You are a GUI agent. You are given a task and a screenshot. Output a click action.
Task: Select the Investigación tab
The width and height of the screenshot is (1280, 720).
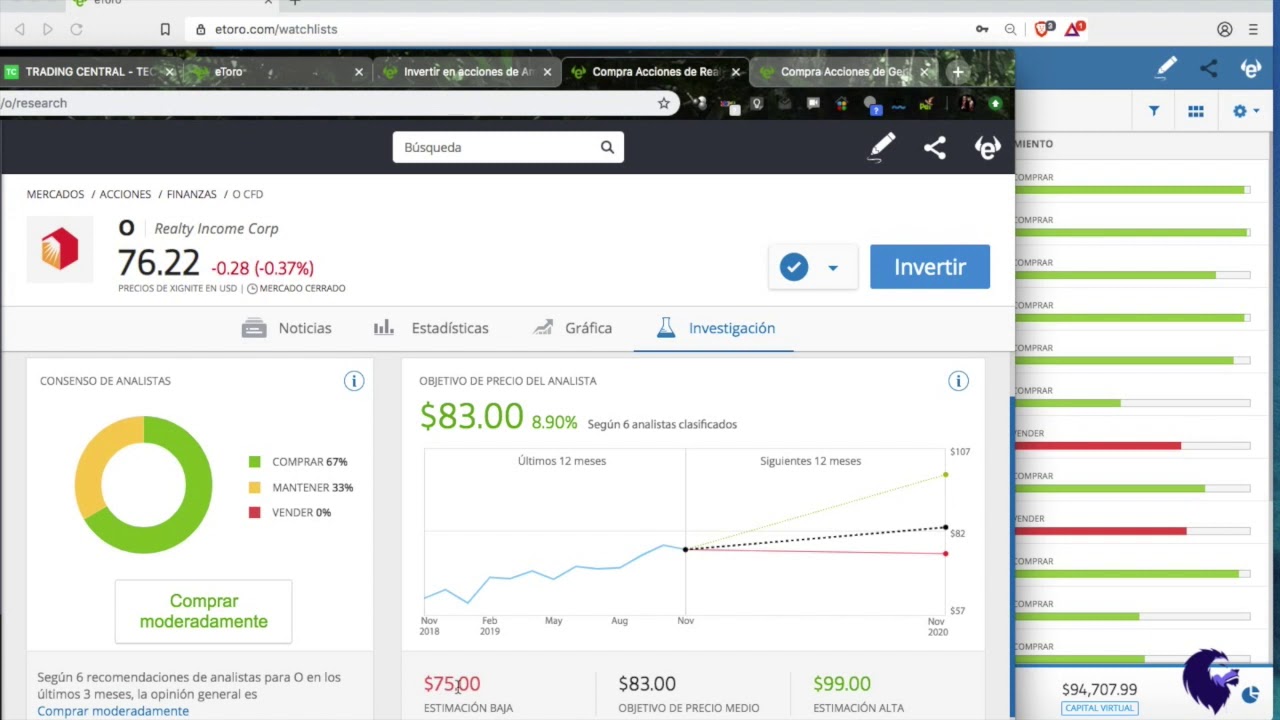pyautogui.click(x=715, y=328)
